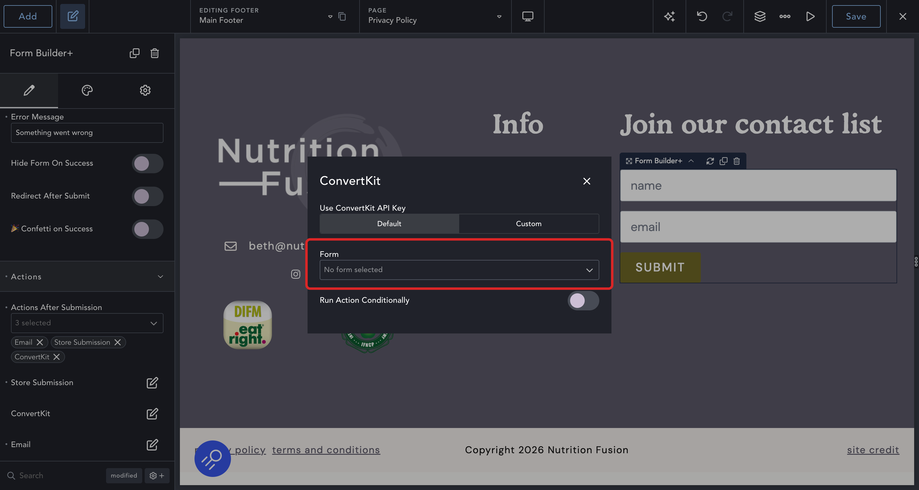Click the redo arrow icon
919x490 pixels.
click(x=727, y=16)
